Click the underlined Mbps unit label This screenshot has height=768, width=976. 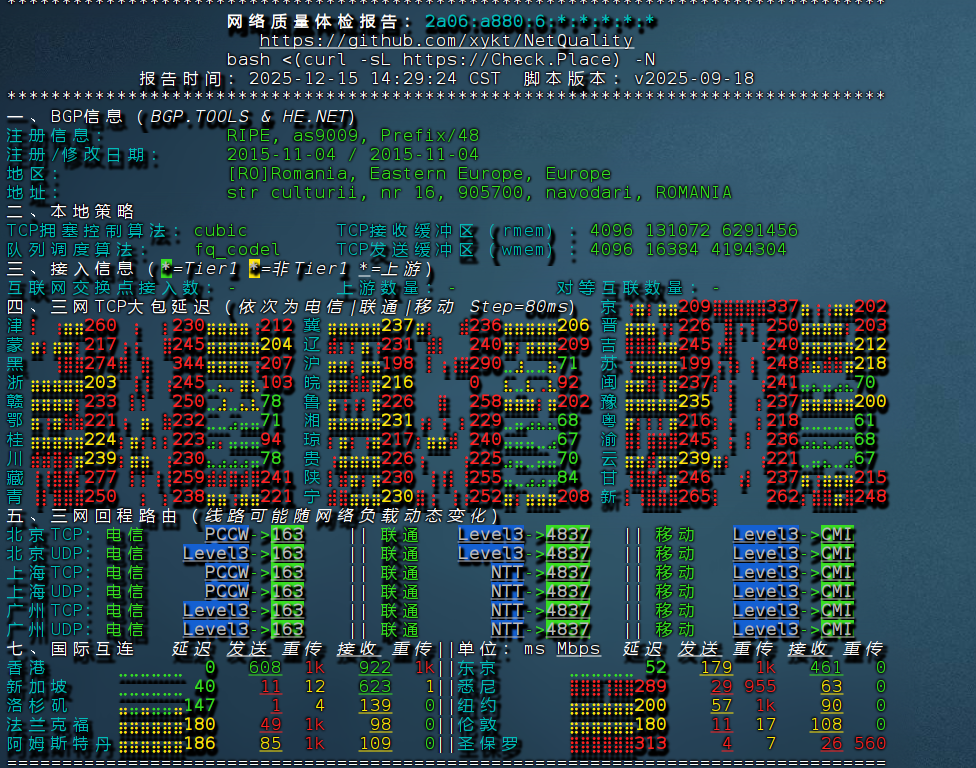tap(578, 649)
